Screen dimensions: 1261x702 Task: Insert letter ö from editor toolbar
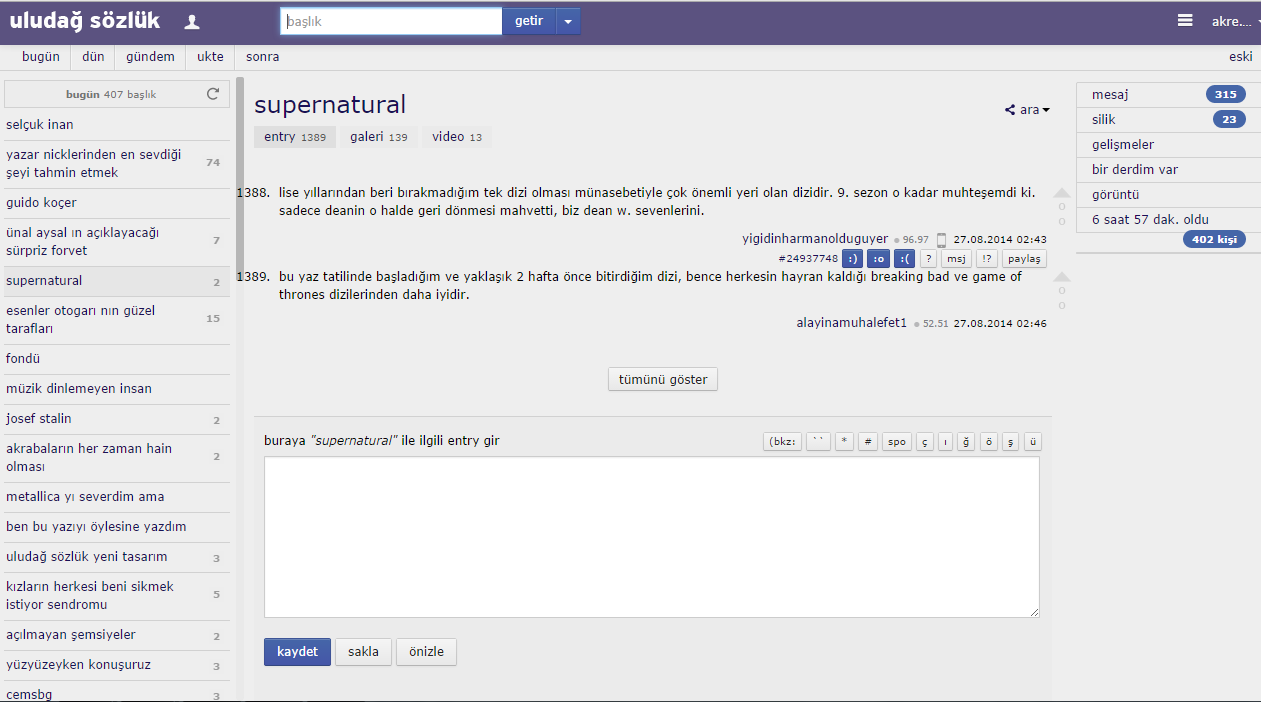tap(989, 441)
